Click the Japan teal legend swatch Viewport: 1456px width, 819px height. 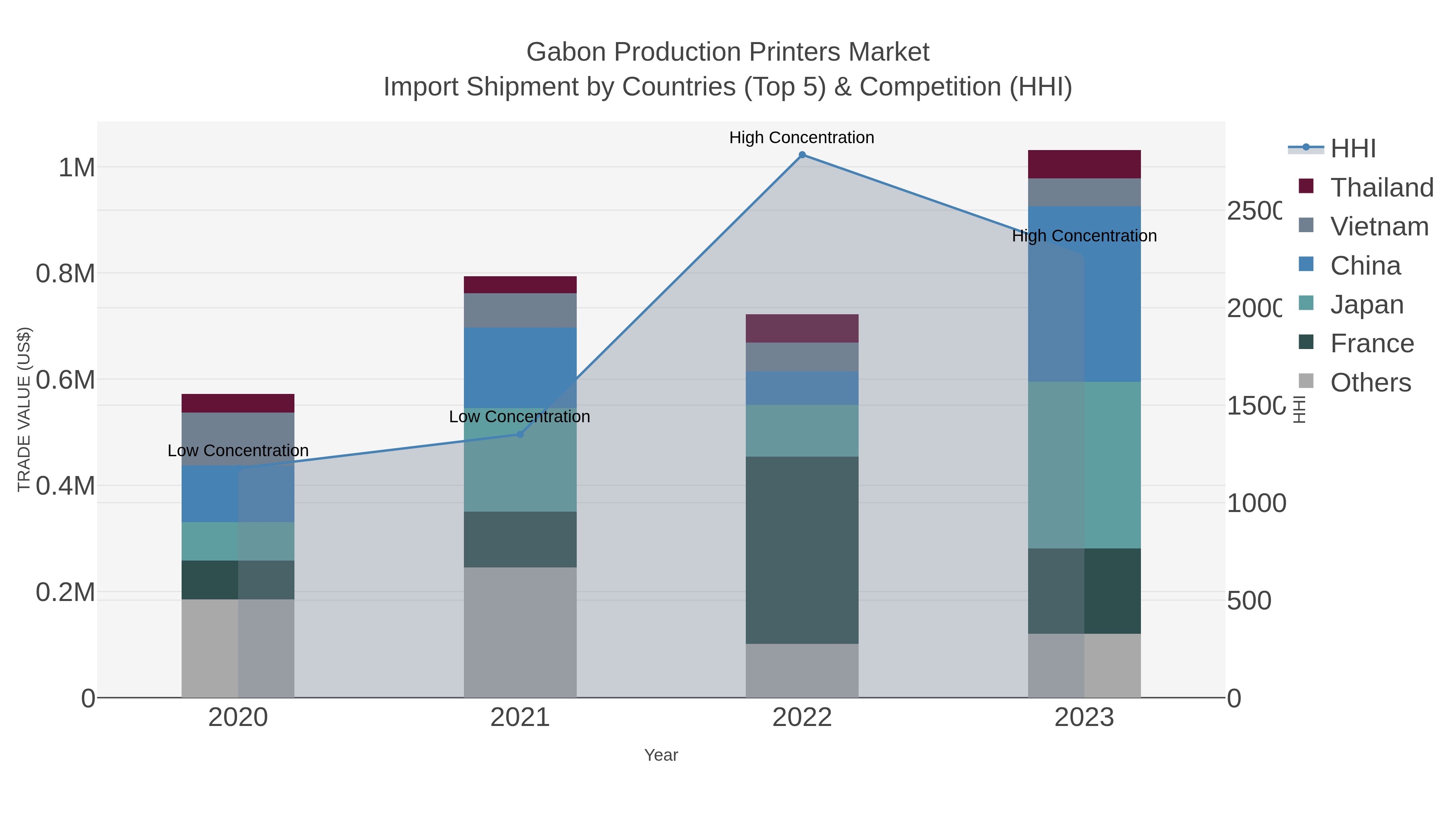tap(1306, 303)
